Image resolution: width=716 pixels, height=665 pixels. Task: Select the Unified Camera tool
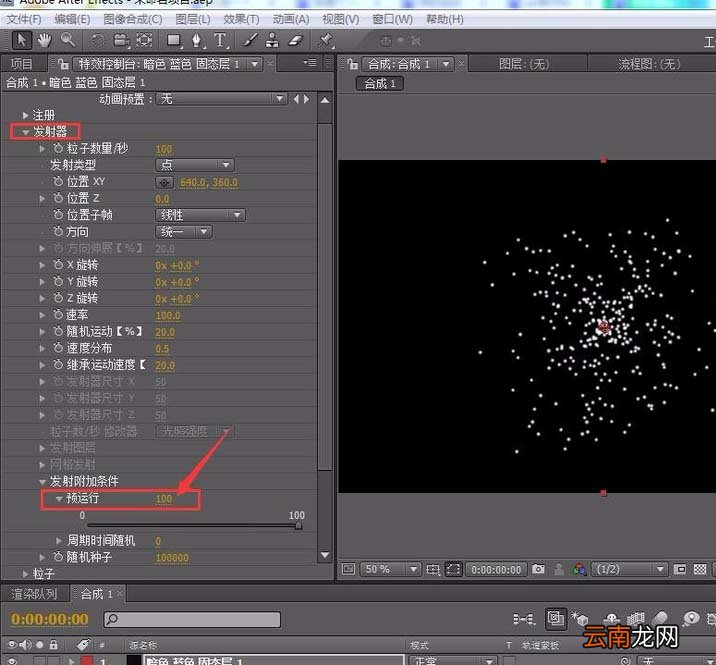coord(121,41)
